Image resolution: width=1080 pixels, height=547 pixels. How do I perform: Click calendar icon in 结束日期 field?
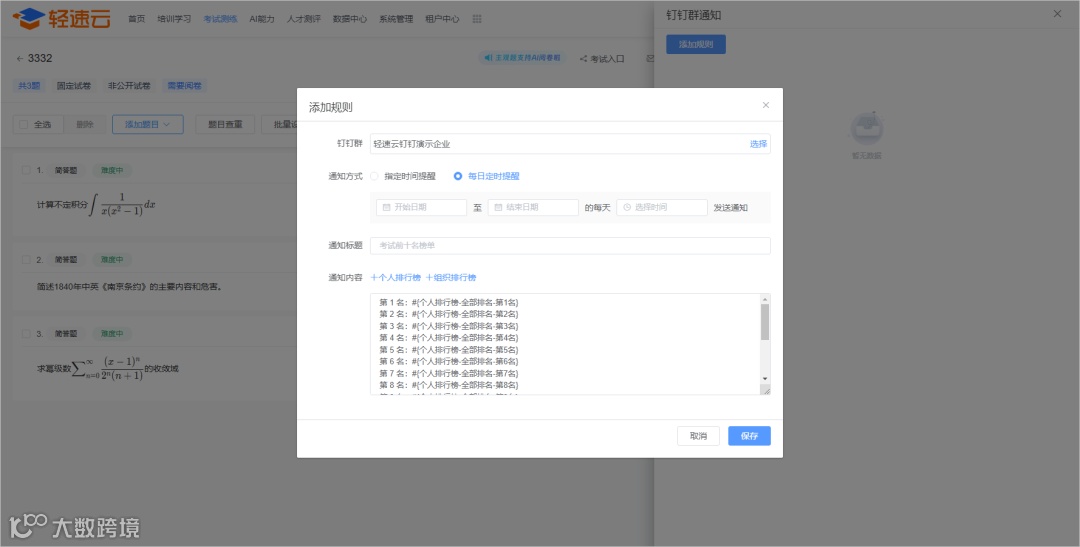498,207
